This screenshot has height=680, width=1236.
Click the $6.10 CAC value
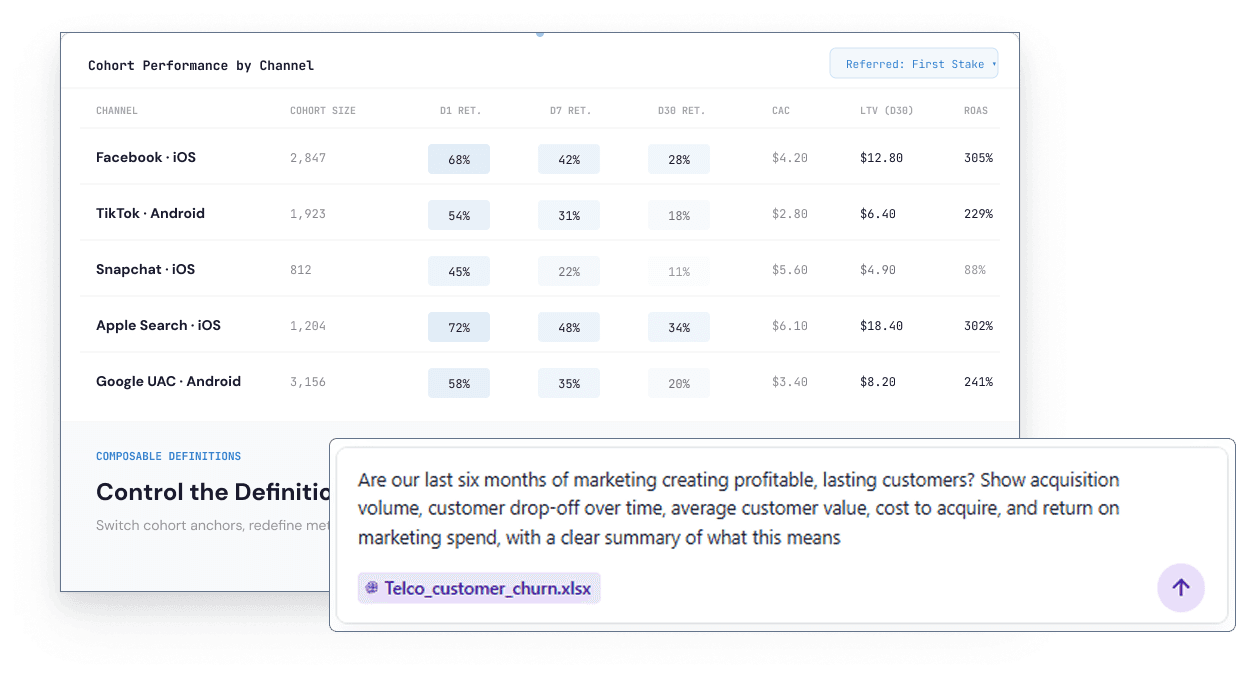coord(790,326)
